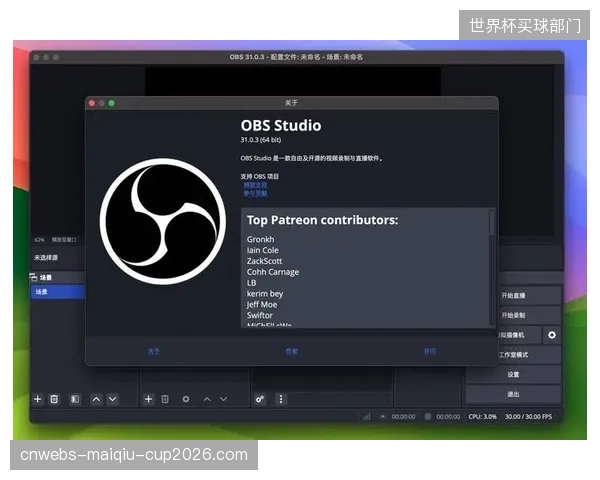Click contributor name Gronkh

pos(261,239)
